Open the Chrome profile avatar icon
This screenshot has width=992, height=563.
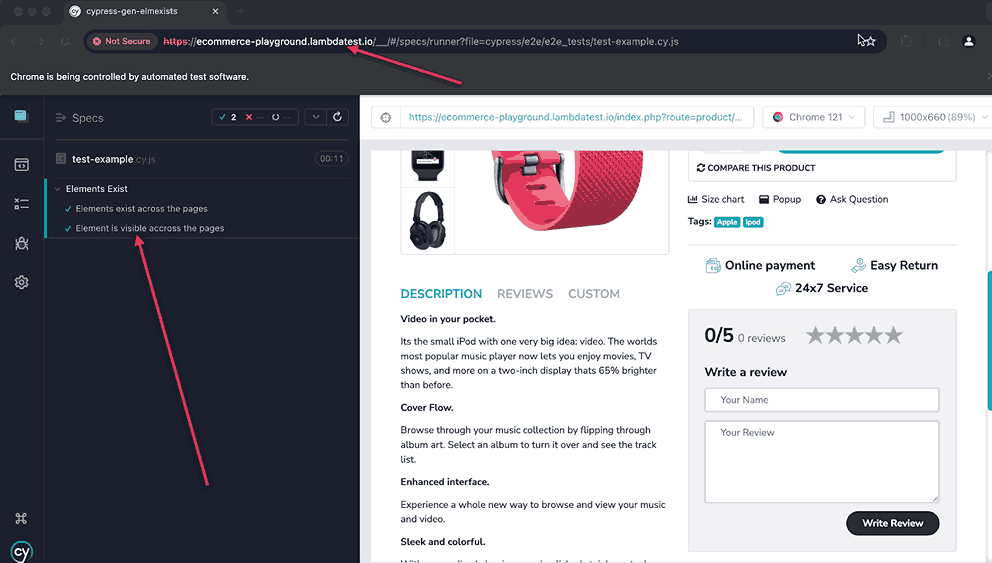968,41
